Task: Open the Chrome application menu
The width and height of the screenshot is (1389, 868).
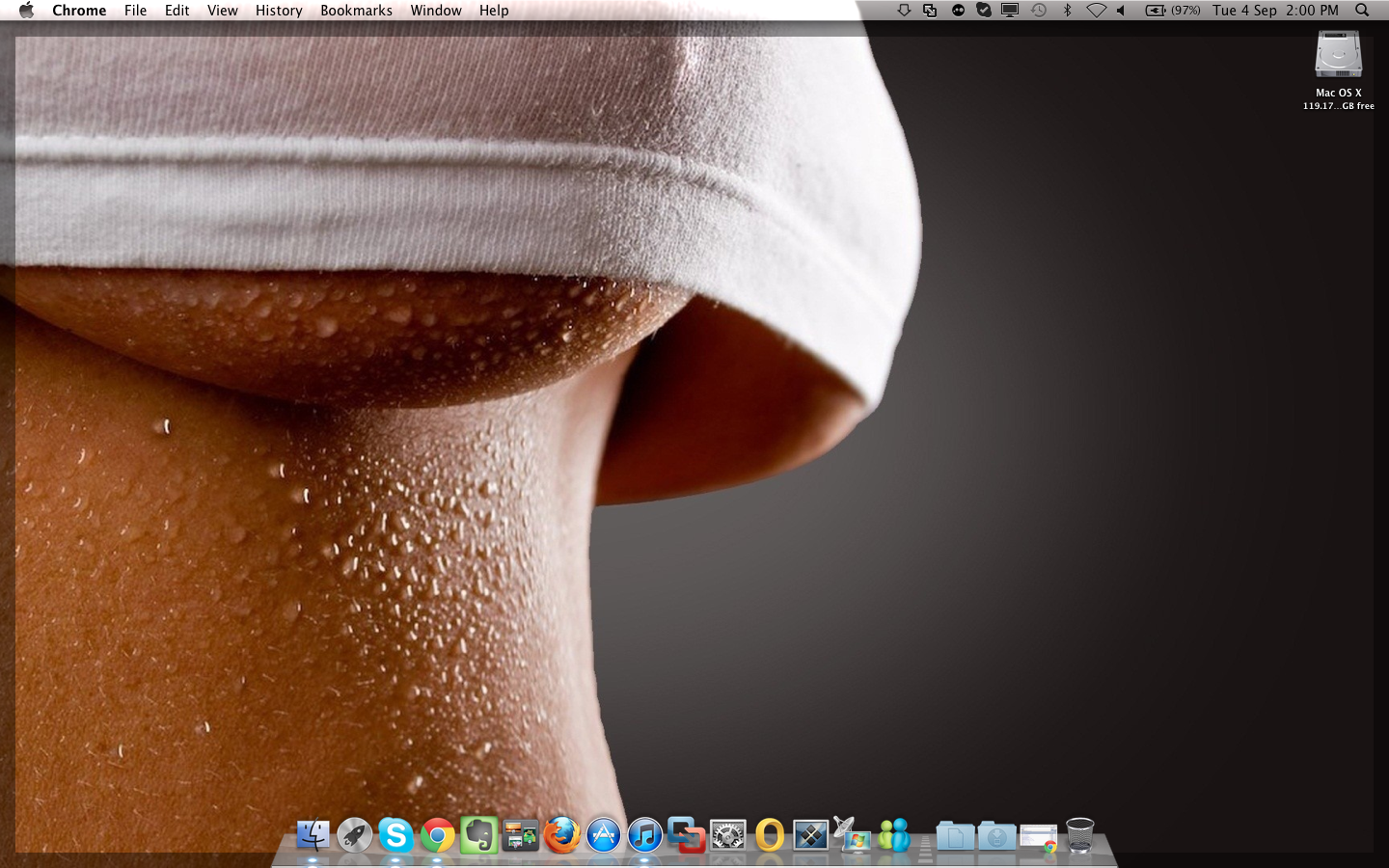Action: point(79,10)
